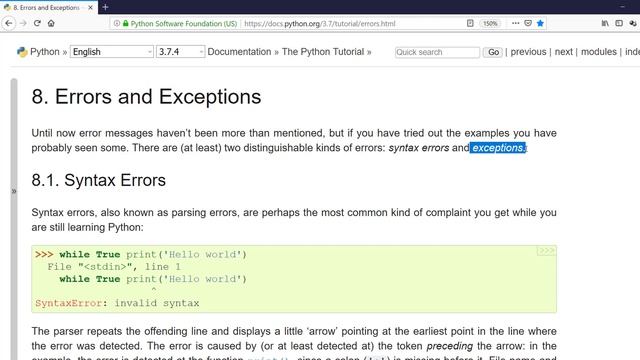Click the italic text syntax errors
The height and width of the screenshot is (360, 640).
(419, 148)
